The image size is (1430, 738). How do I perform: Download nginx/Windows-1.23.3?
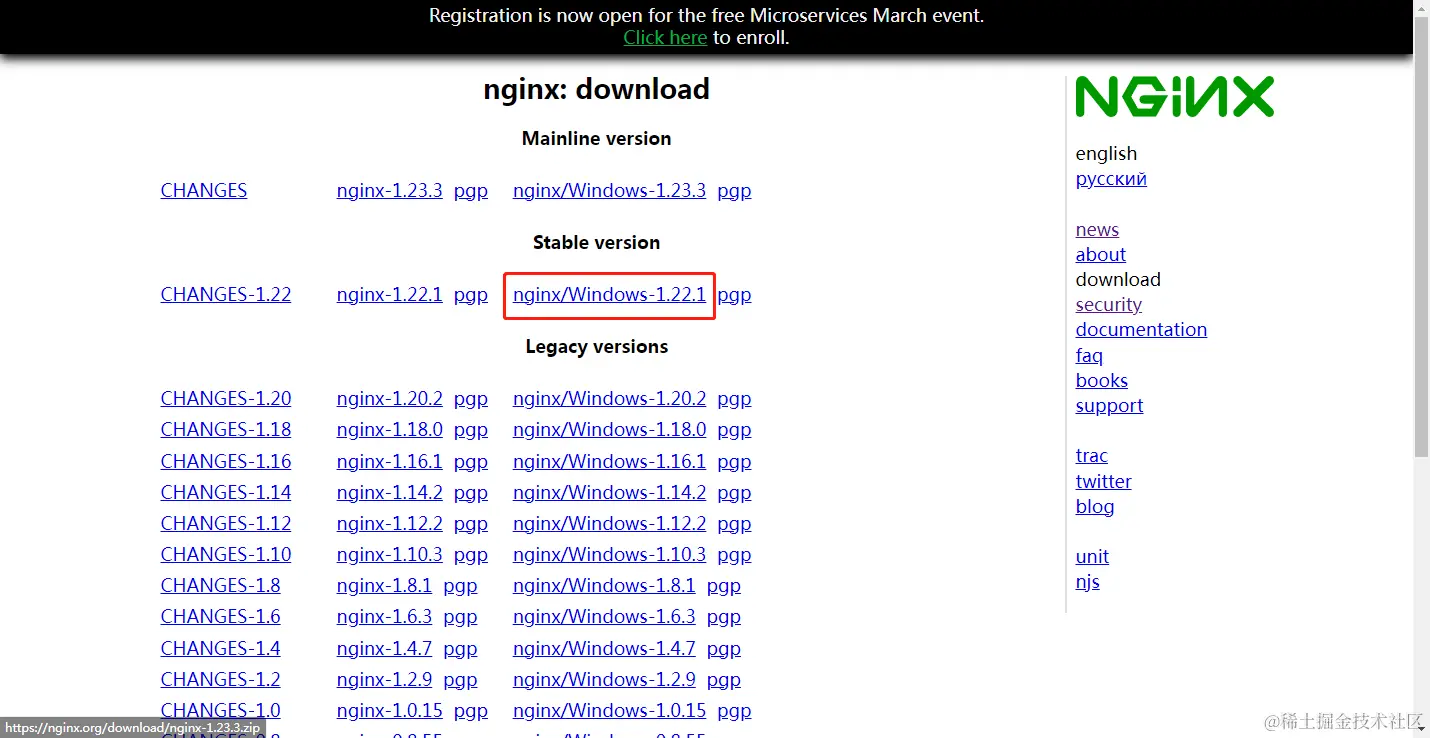(609, 191)
